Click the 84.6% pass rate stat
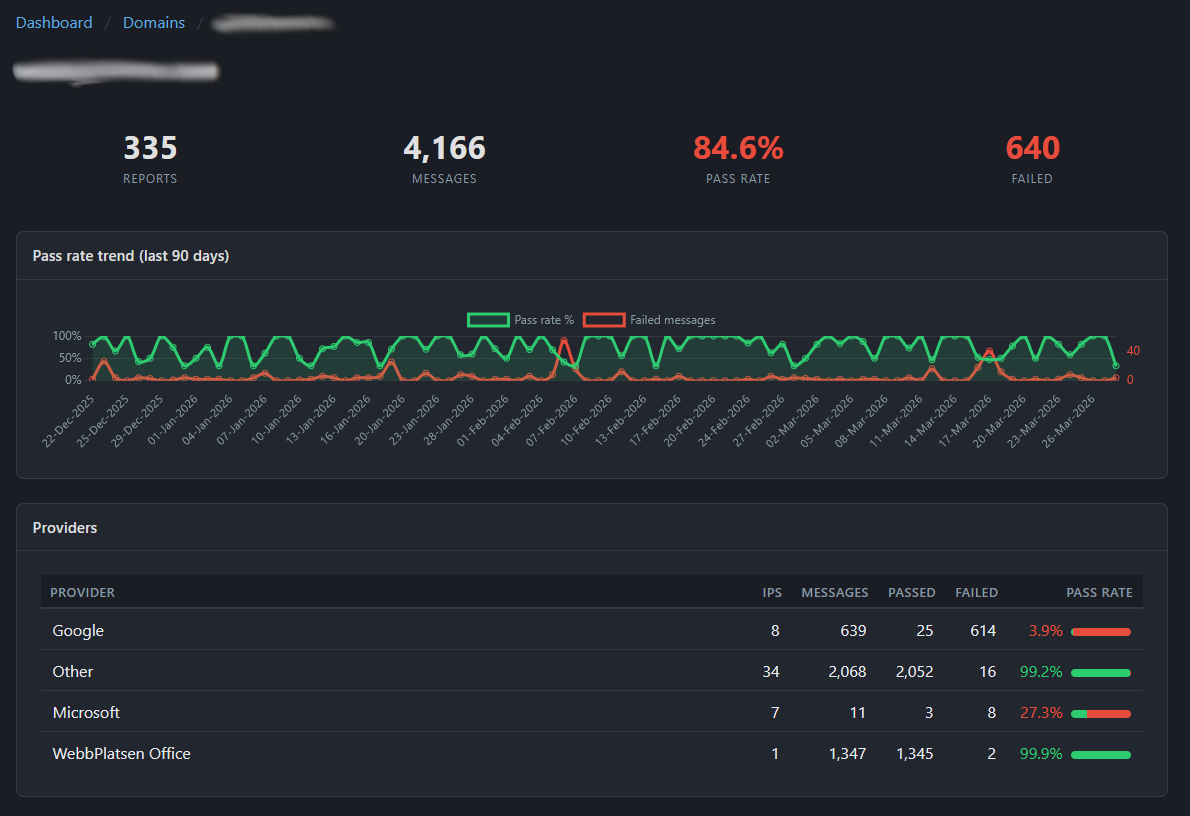1190x816 pixels. pos(738,149)
